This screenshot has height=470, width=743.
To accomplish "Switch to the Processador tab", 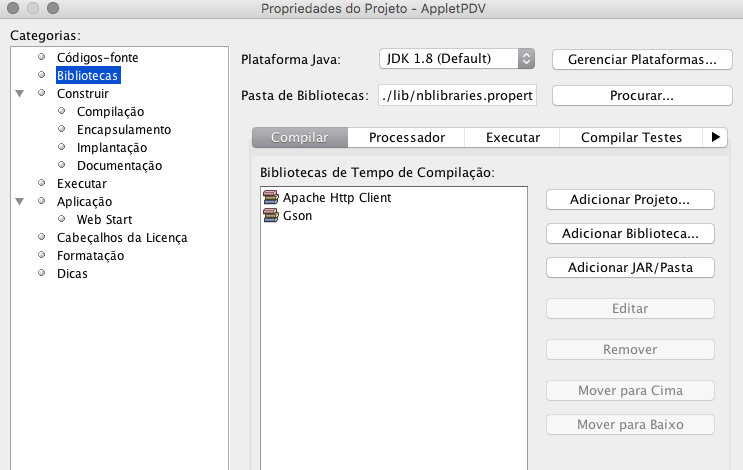I will click(x=407, y=137).
